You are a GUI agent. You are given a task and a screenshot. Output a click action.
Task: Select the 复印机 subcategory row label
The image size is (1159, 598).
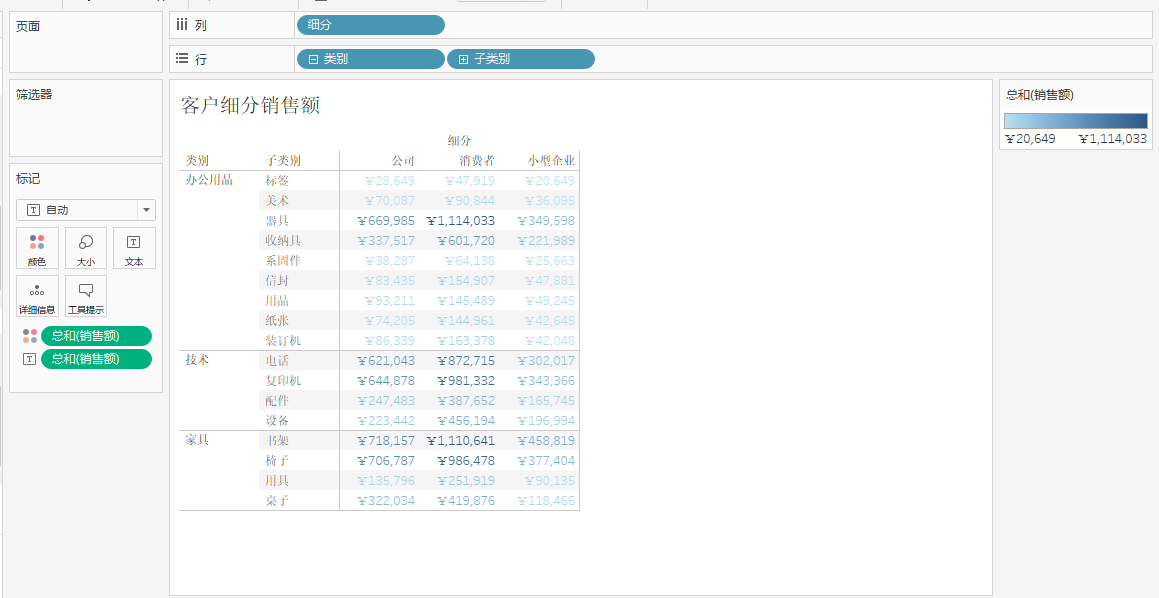283,381
